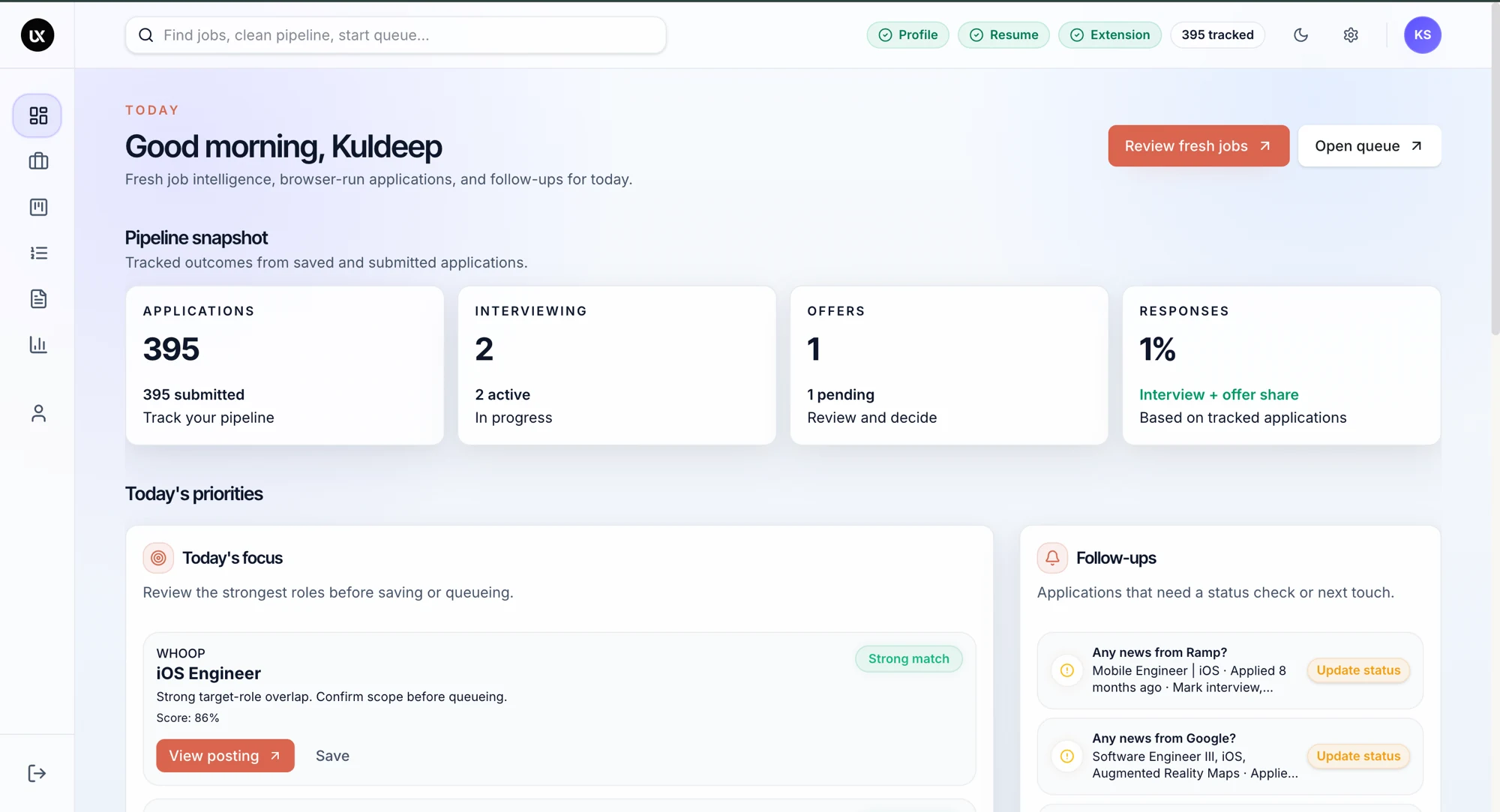The image size is (1500, 812).
Task: Save the WHOOP iOS Engineer job
Action: coord(332,756)
